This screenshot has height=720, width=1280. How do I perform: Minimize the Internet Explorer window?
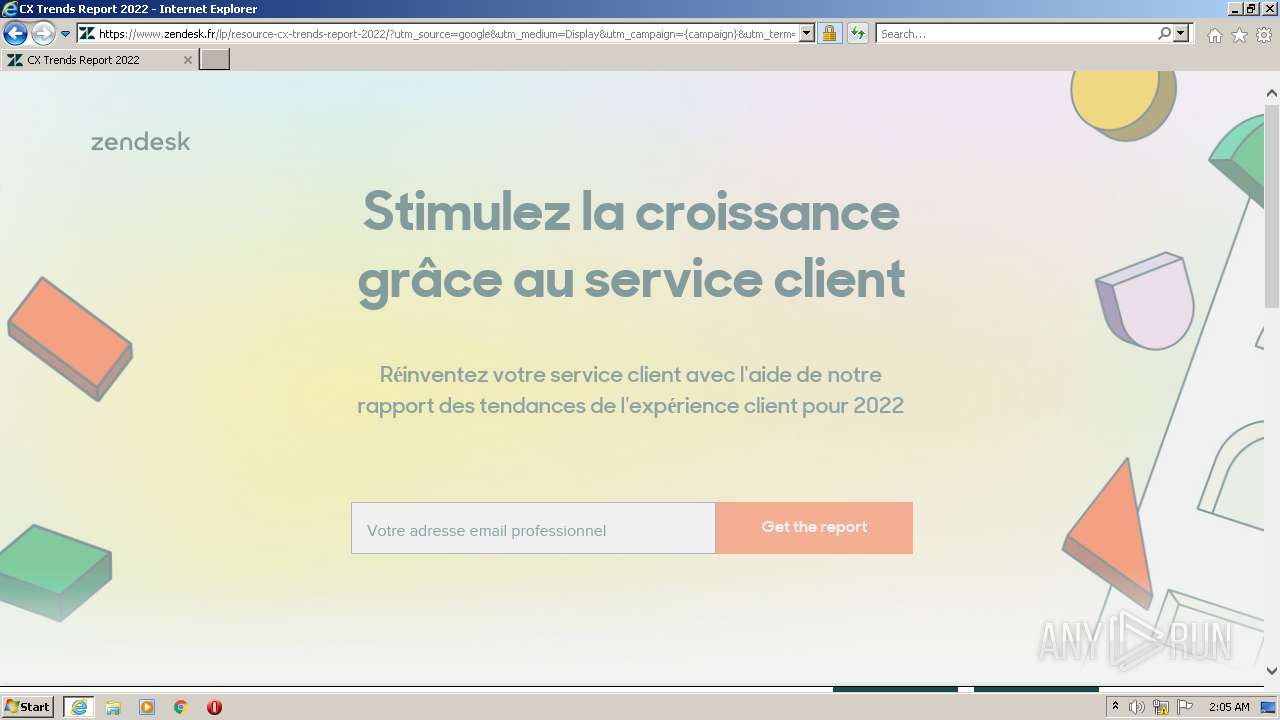[1235, 8]
